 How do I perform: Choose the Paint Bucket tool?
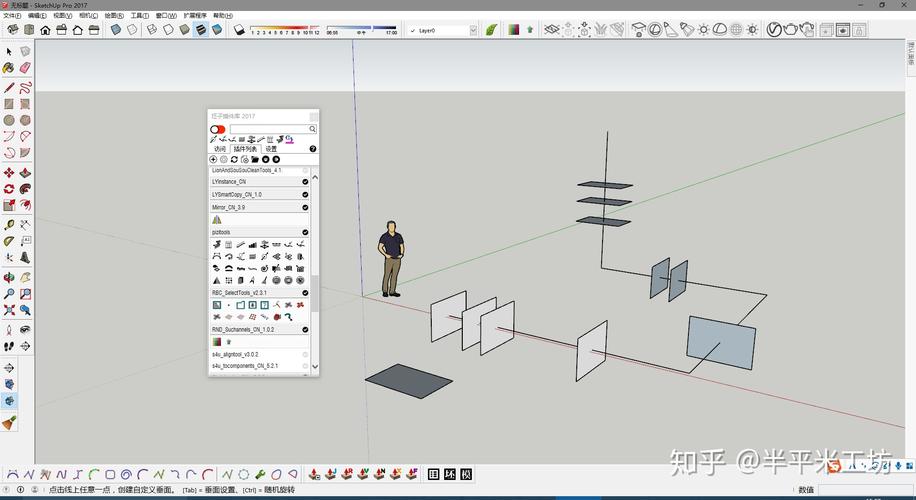(x=9, y=68)
